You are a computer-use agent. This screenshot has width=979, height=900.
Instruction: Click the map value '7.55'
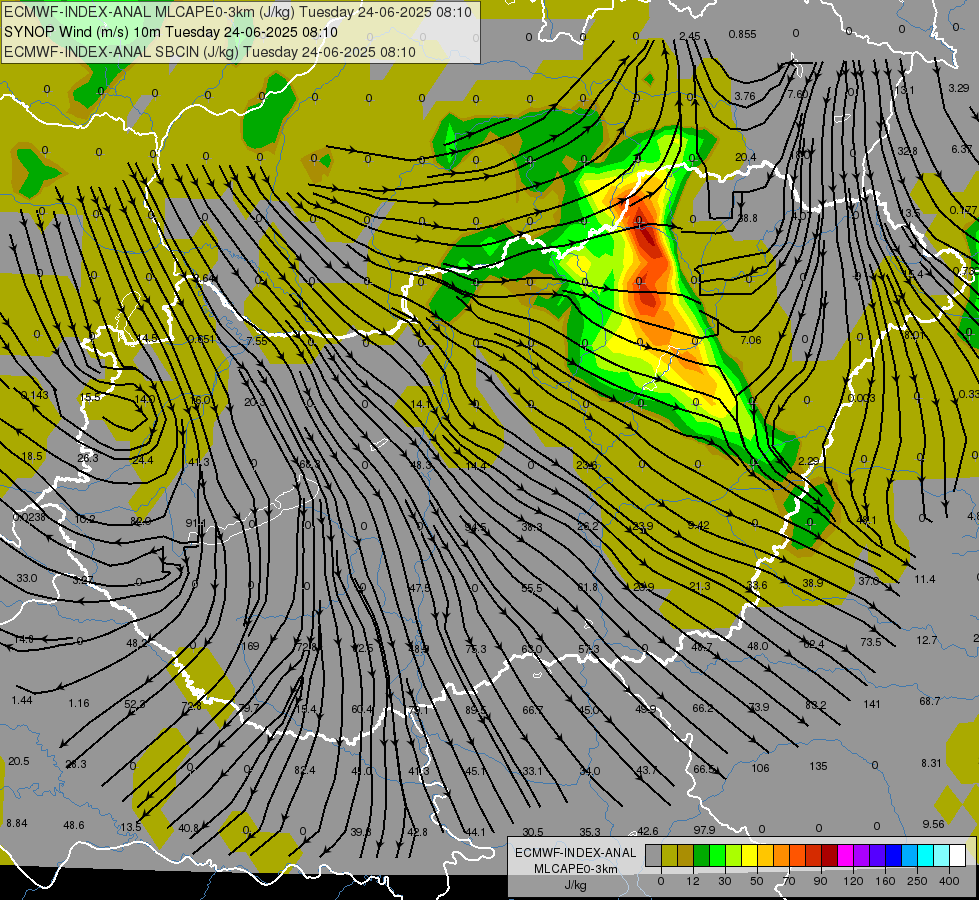(257, 341)
